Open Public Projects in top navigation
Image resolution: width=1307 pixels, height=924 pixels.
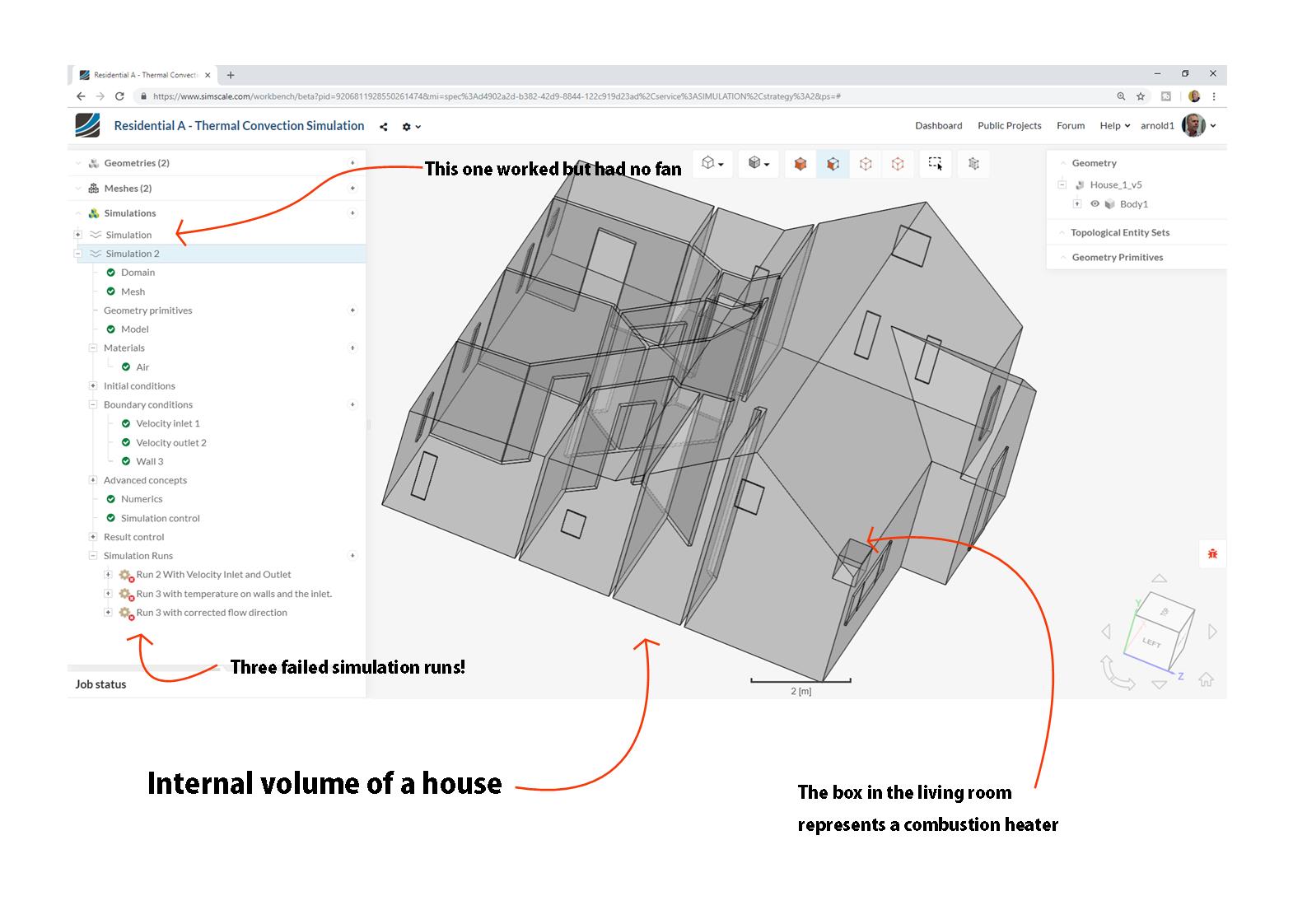click(1009, 126)
